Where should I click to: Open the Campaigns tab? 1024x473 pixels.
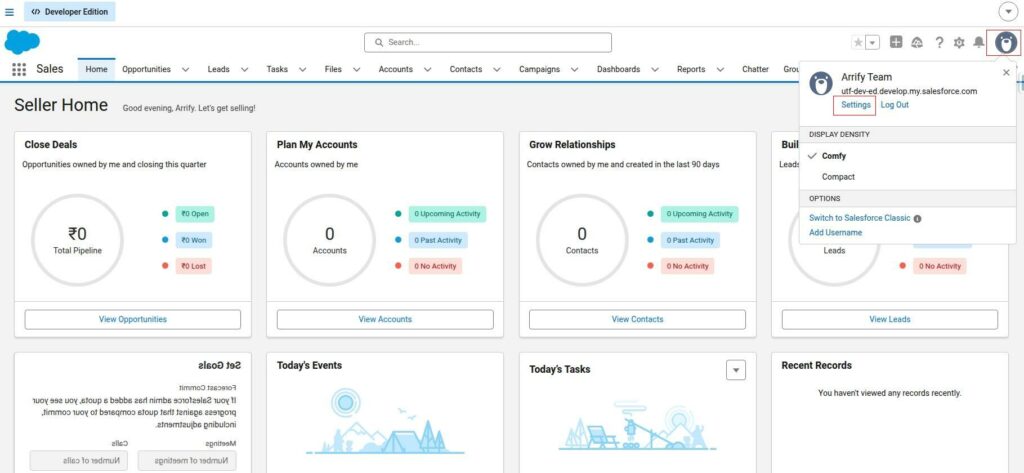(x=539, y=69)
